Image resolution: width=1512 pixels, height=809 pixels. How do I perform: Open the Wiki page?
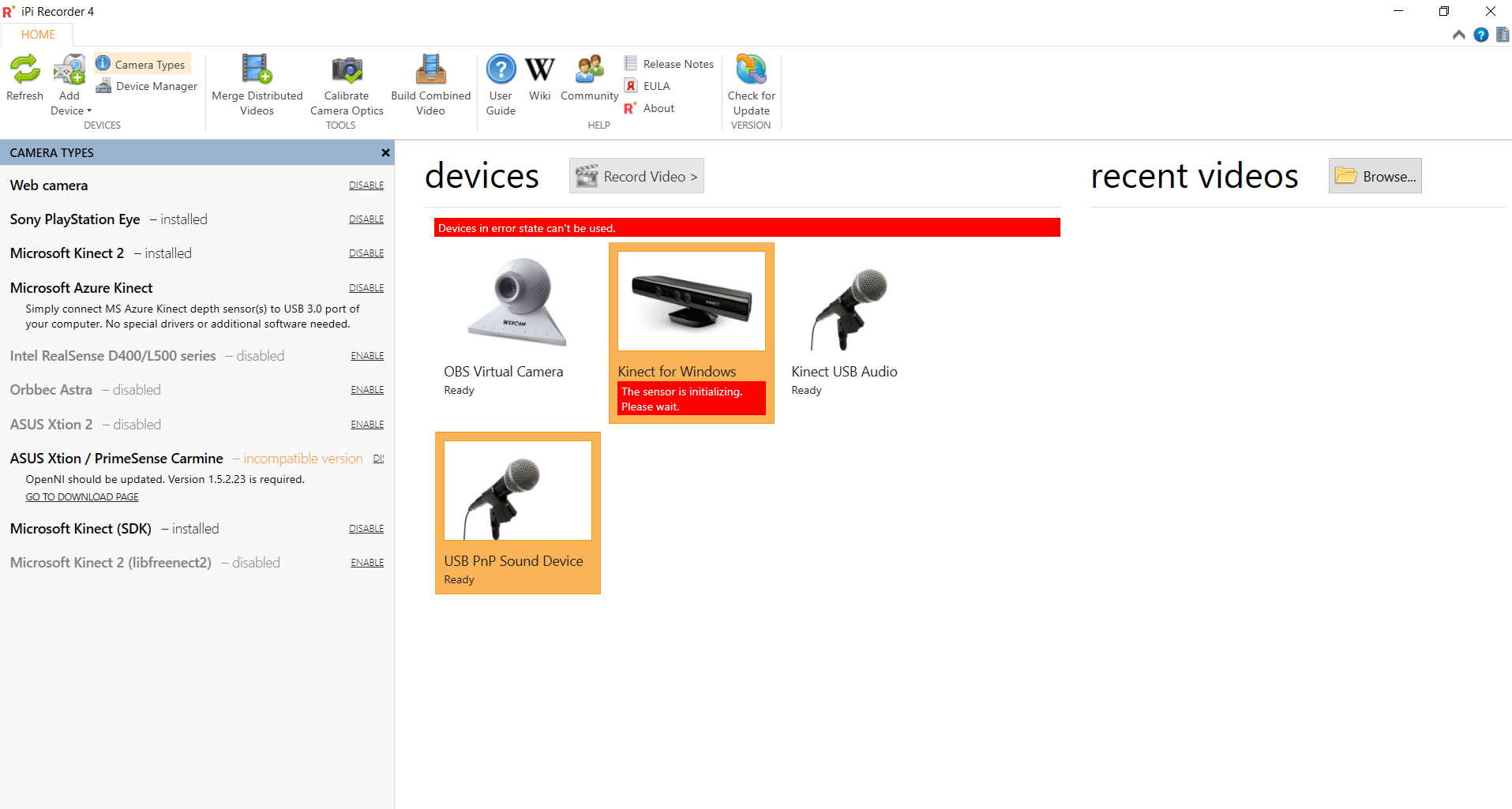coord(540,77)
